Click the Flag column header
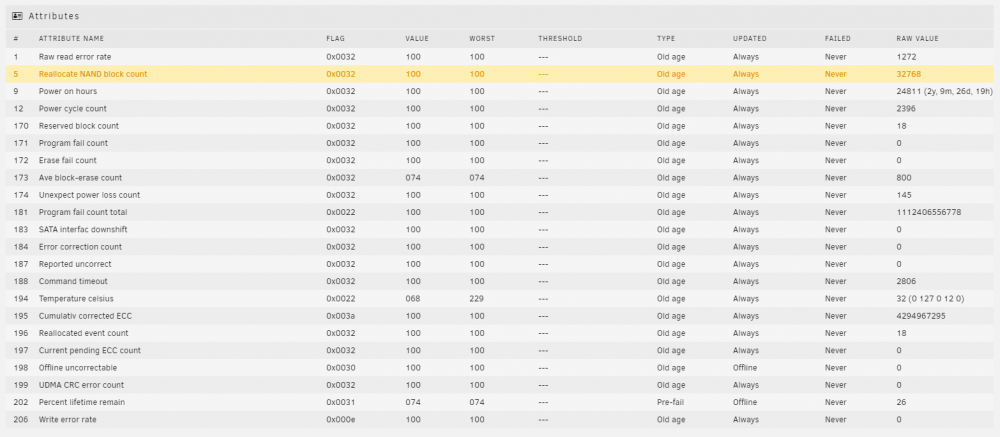Image resolution: width=1000 pixels, height=437 pixels. click(x=335, y=39)
